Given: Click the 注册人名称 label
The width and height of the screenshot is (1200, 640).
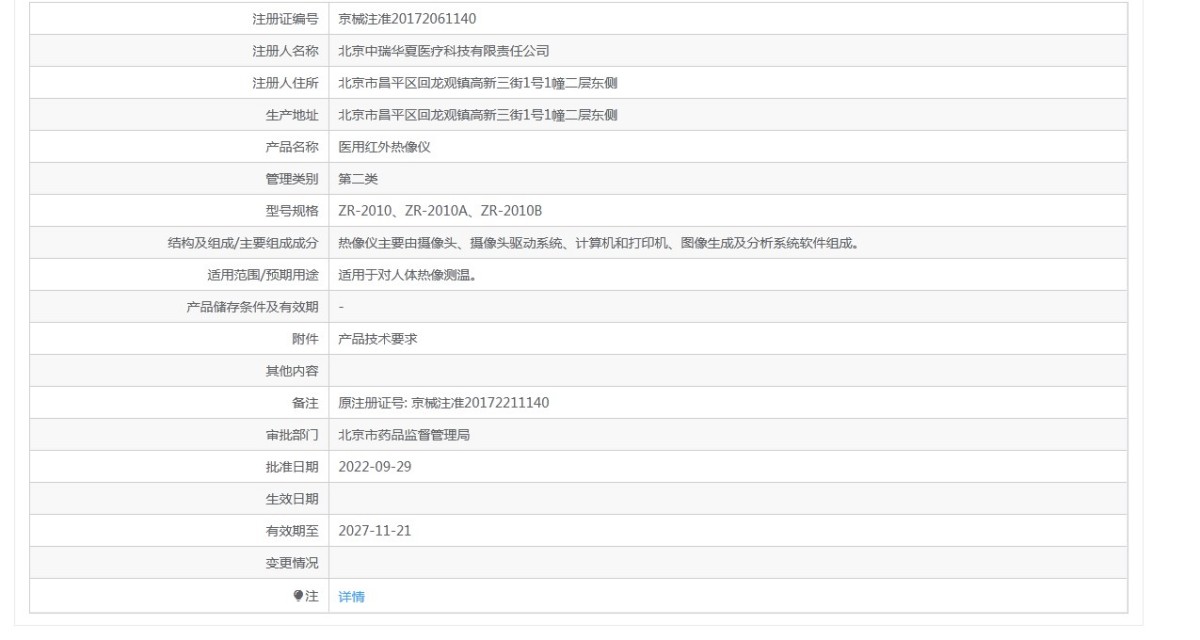Looking at the screenshot, I should pyautogui.click(x=285, y=51).
